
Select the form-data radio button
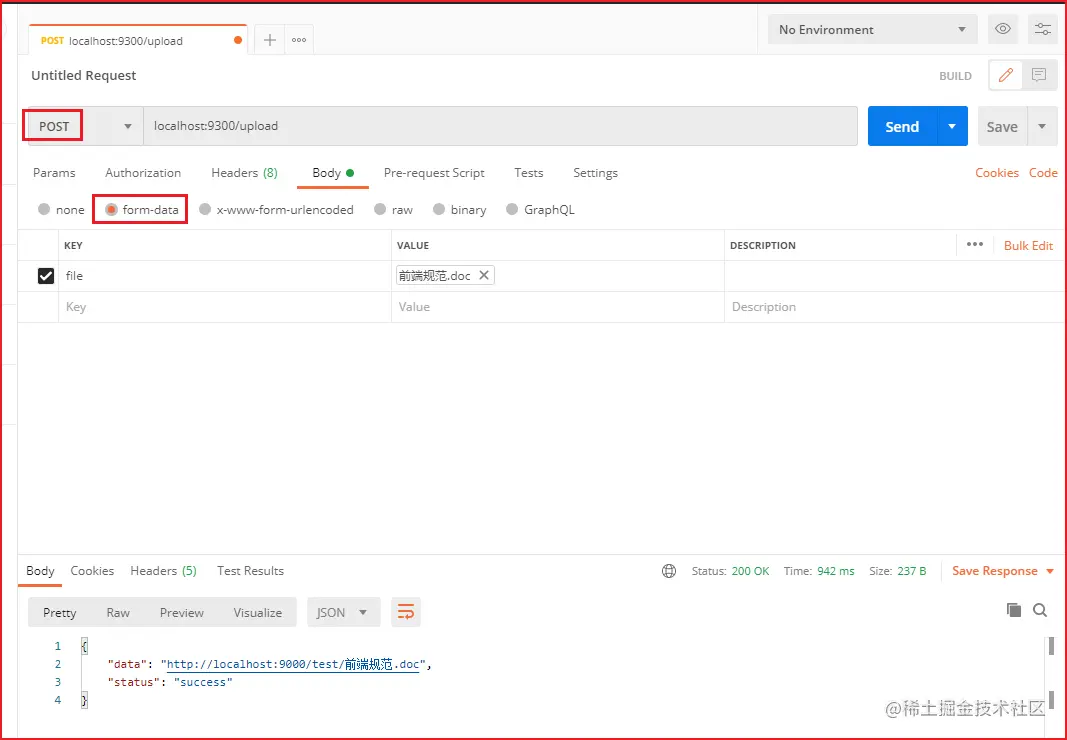click(112, 210)
